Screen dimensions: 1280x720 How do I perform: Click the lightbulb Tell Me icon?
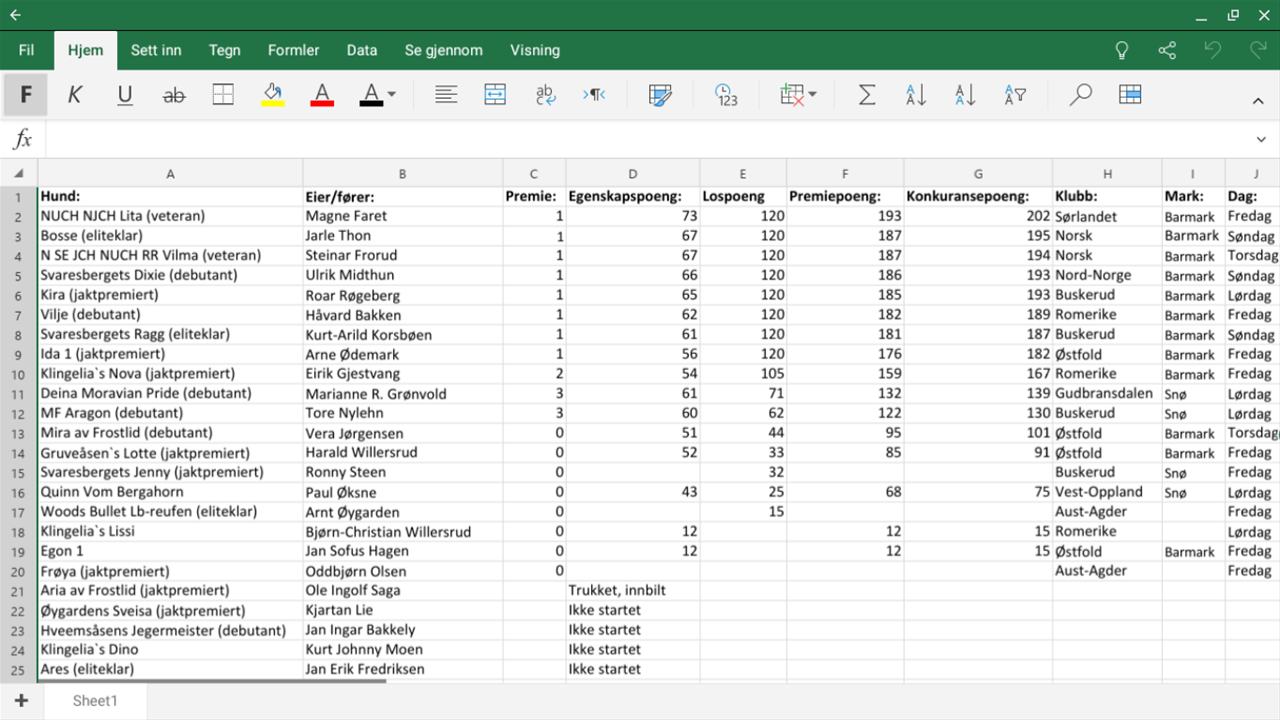pyautogui.click(x=1122, y=50)
